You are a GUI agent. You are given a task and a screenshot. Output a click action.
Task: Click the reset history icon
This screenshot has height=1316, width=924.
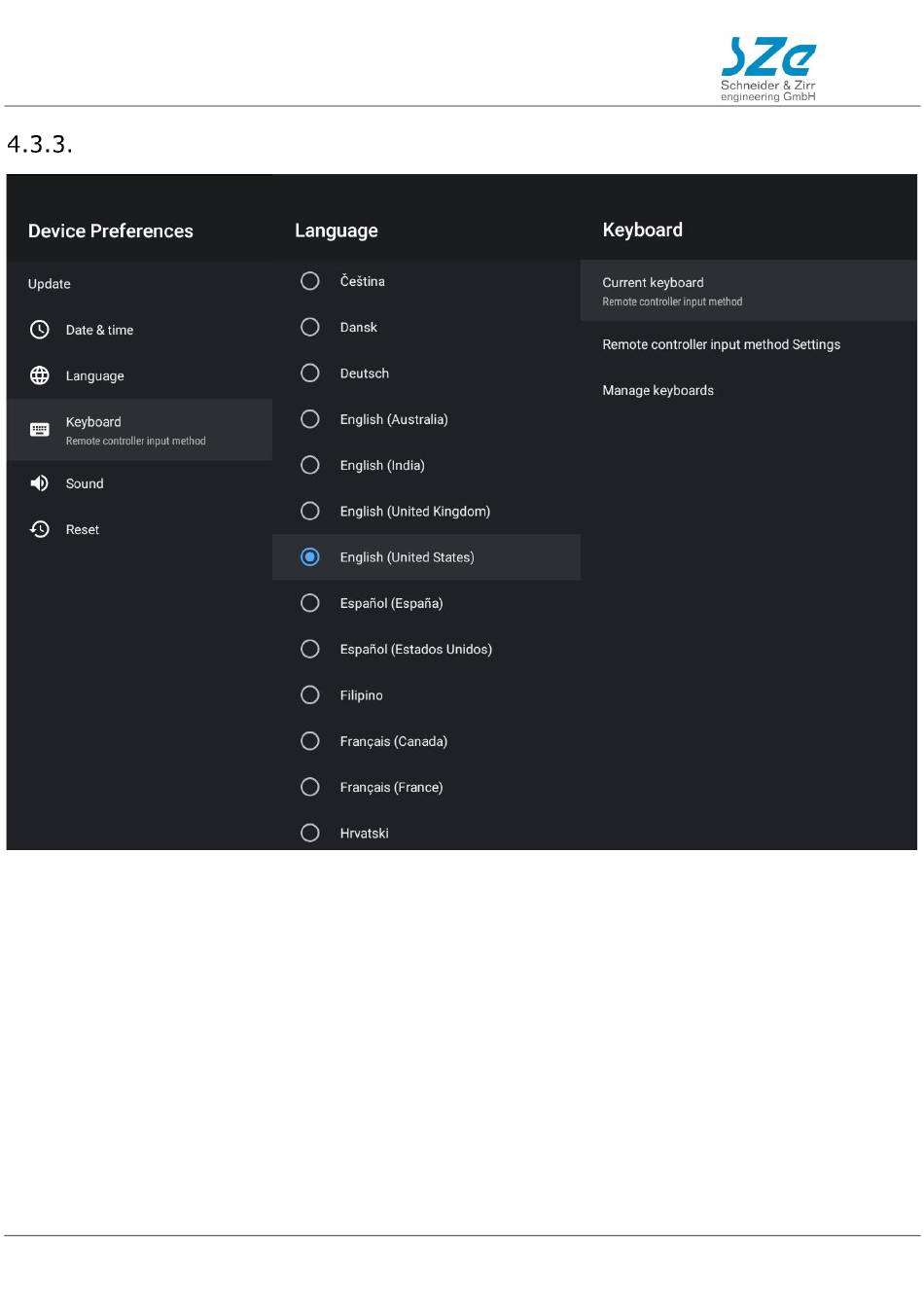point(40,529)
